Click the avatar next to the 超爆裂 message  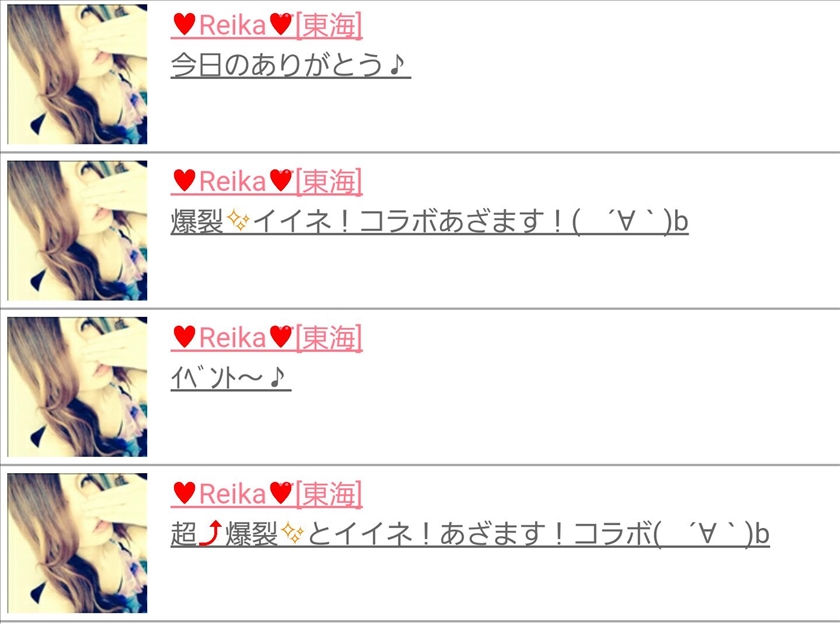click(77, 543)
